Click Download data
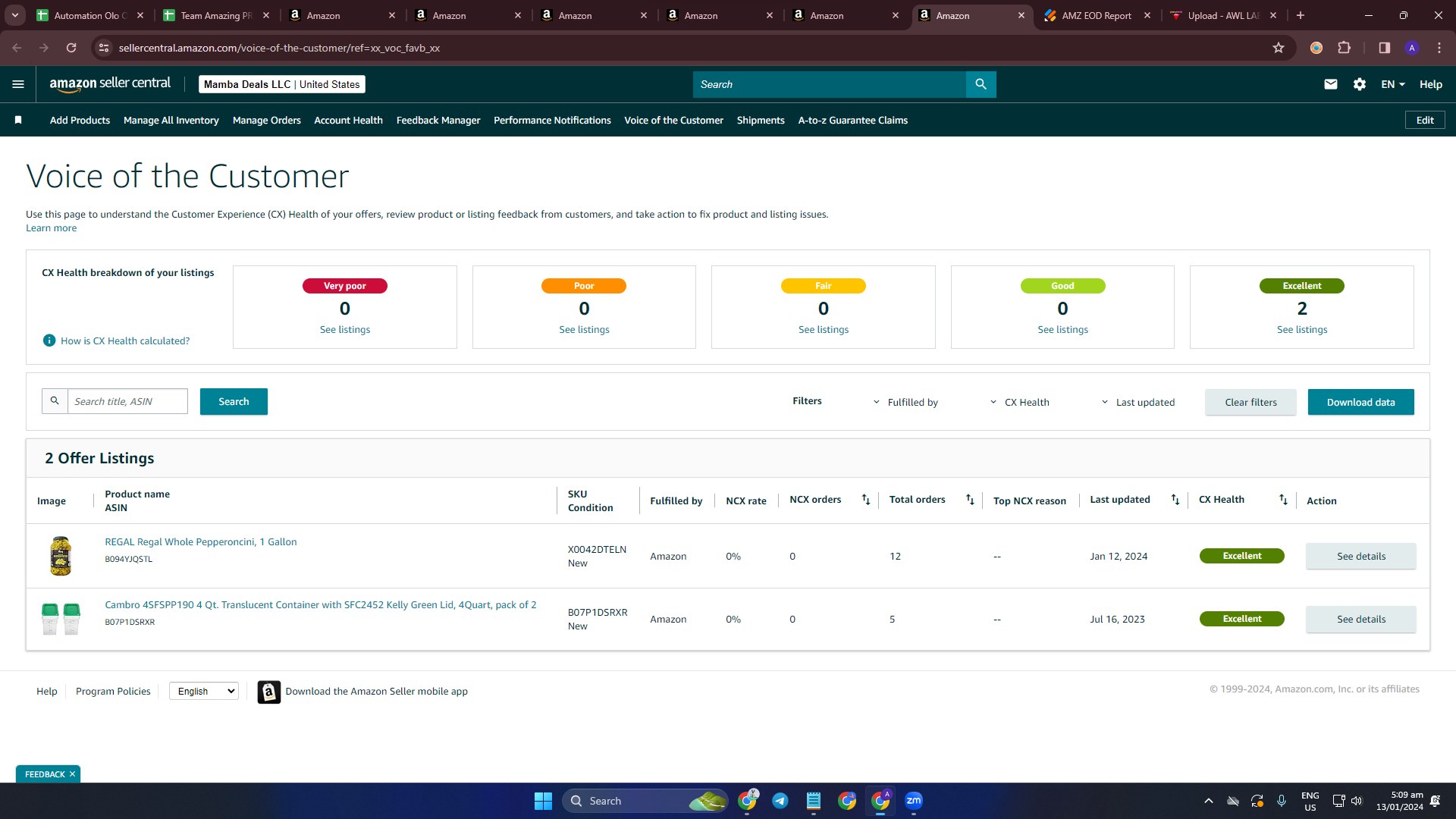 tap(1360, 402)
